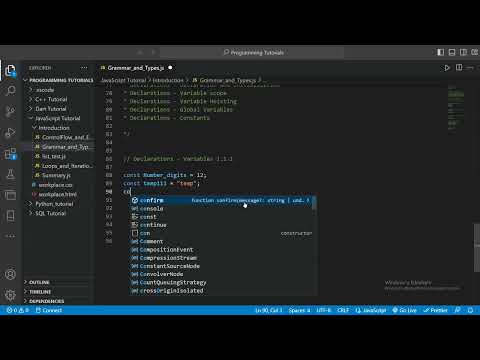Open Summary.js in explorer
The width and height of the screenshot is (480, 360).
[x=59, y=175]
